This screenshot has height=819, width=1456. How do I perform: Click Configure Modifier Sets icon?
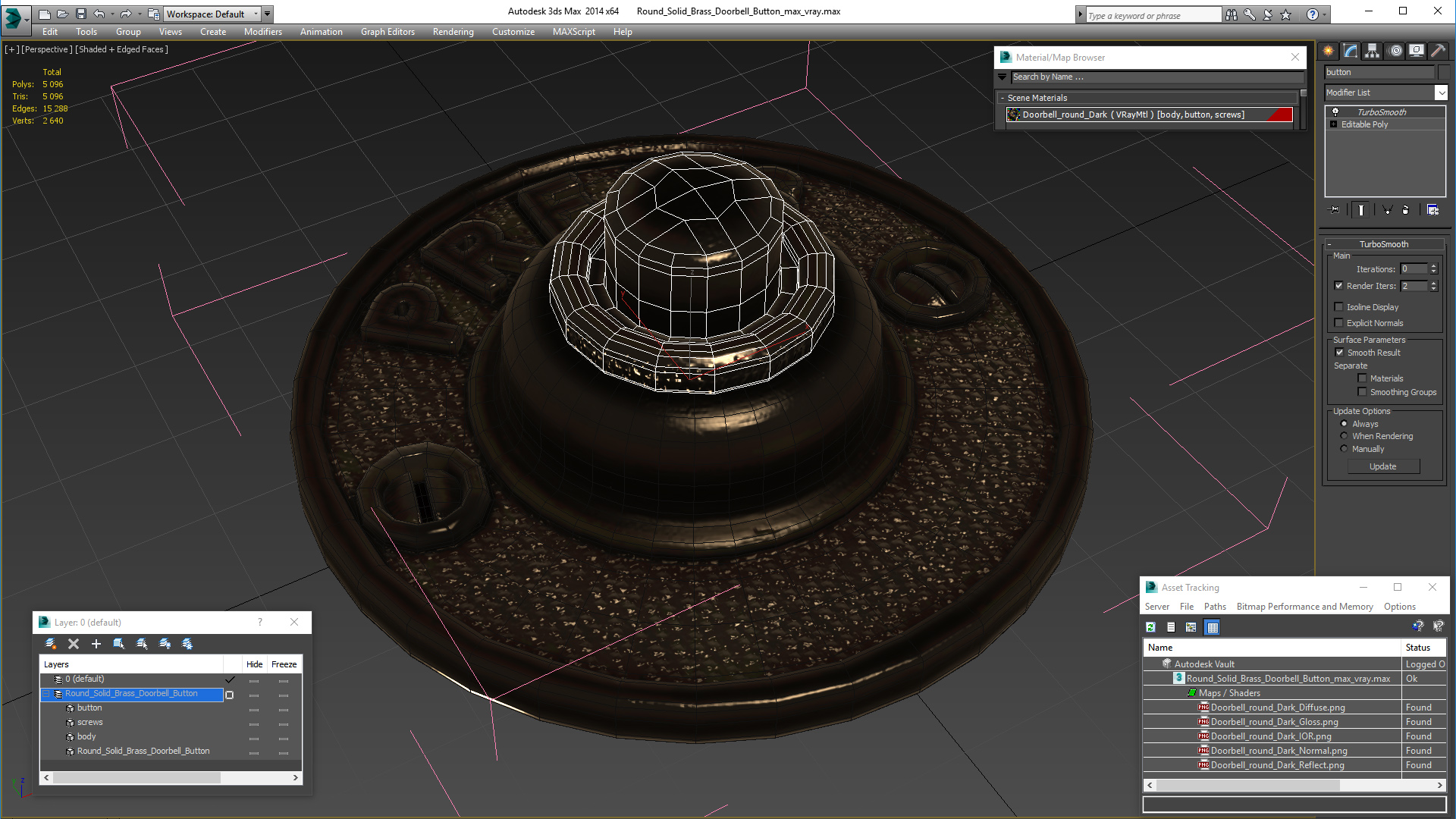point(1432,210)
